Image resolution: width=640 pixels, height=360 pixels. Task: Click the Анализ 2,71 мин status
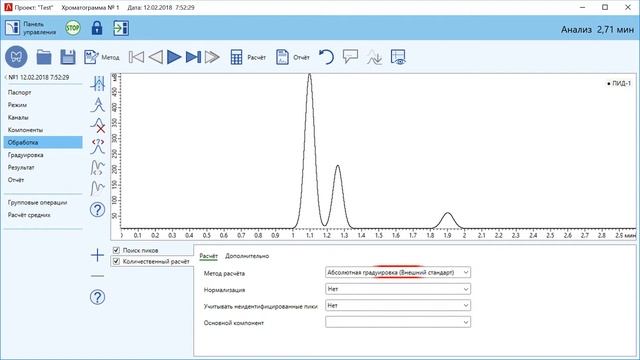[x=597, y=29]
